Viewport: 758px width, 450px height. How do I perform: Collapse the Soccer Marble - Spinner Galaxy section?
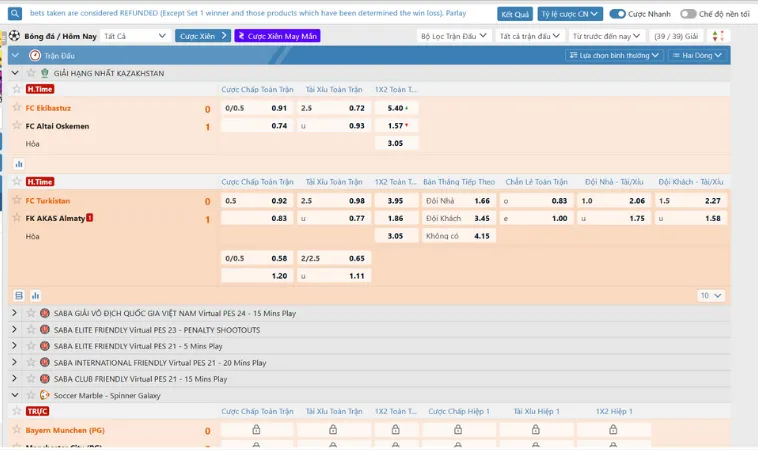click(x=14, y=395)
